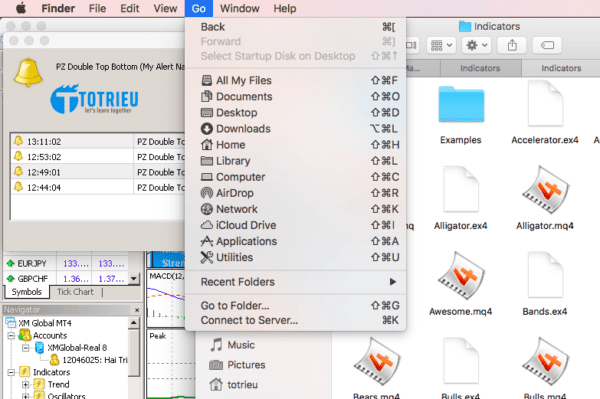This screenshot has width=600, height=399.
Task: Select the Oscillators tree item
Action: click(59, 396)
